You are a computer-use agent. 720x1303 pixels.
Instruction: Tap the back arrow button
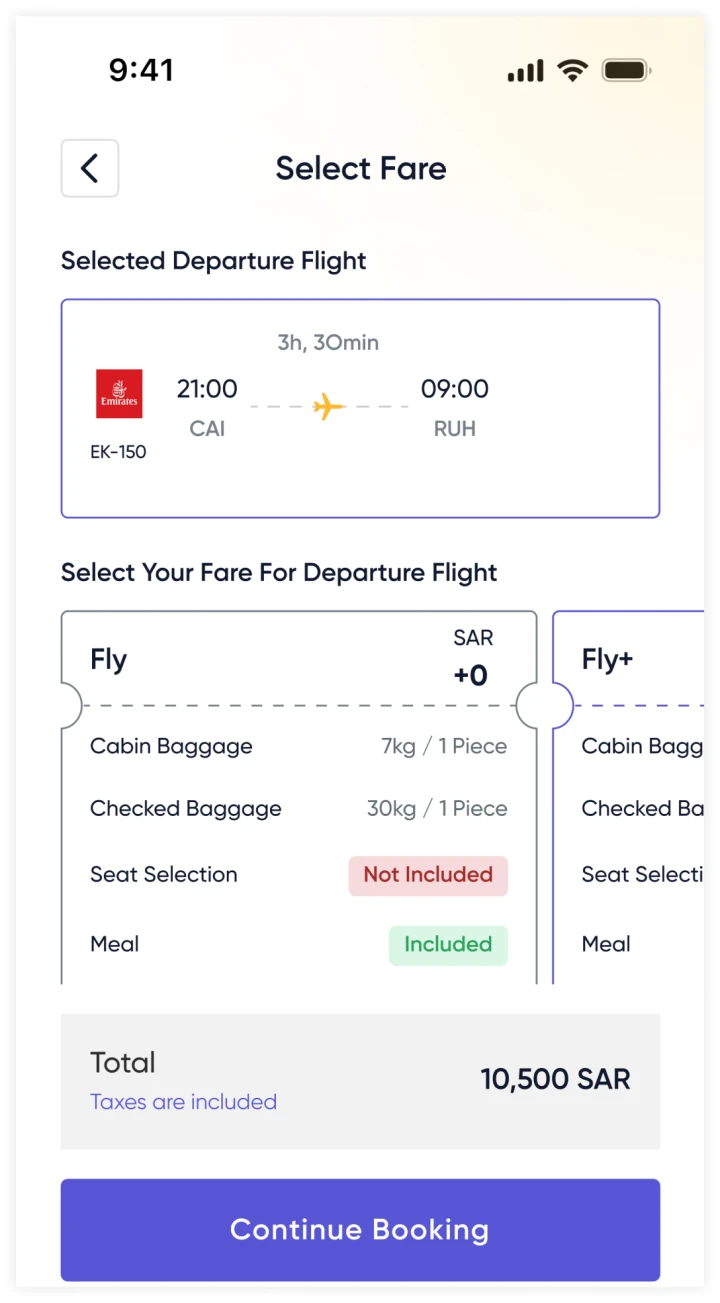coord(90,168)
